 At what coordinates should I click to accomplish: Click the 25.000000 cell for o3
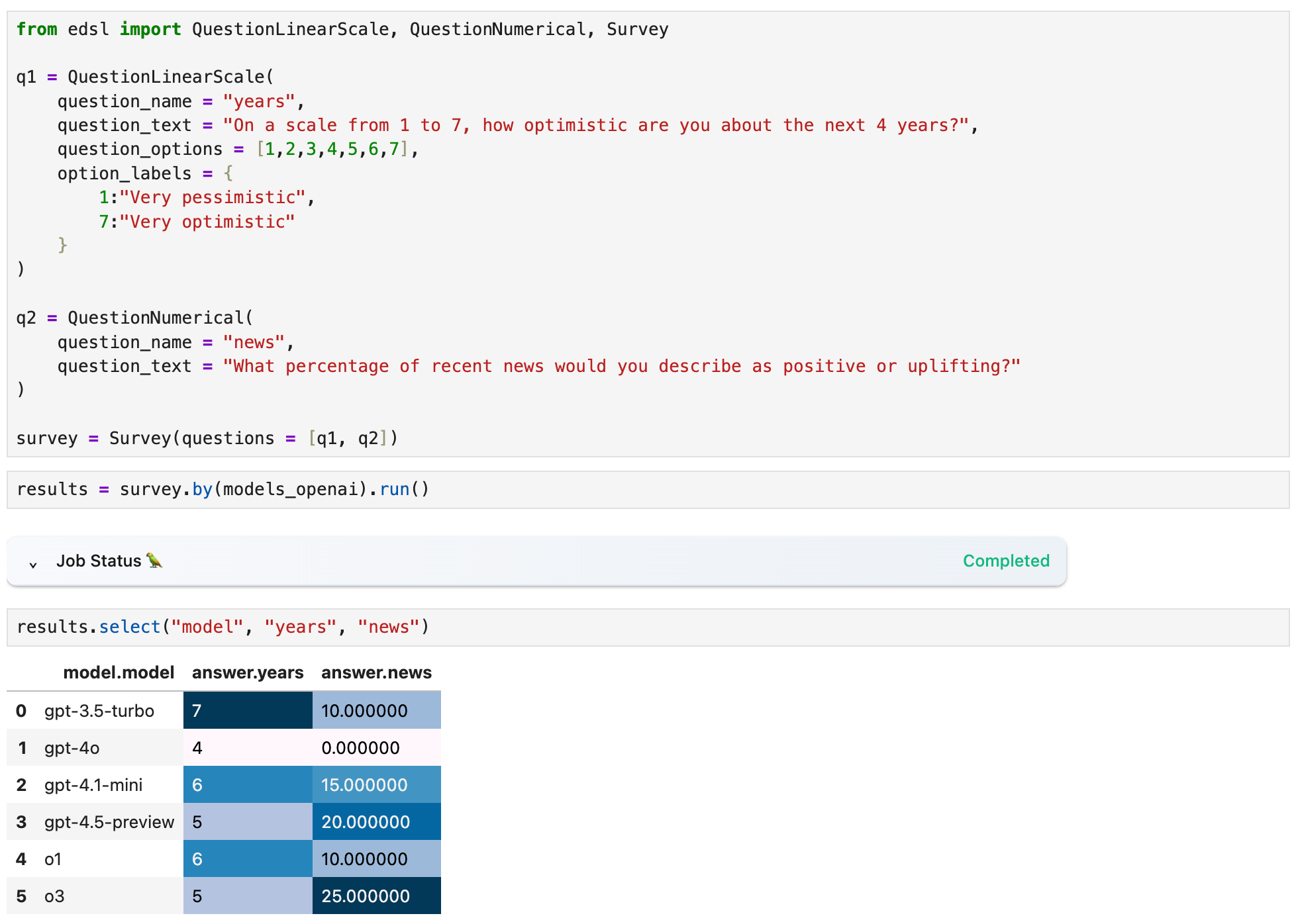tap(376, 896)
